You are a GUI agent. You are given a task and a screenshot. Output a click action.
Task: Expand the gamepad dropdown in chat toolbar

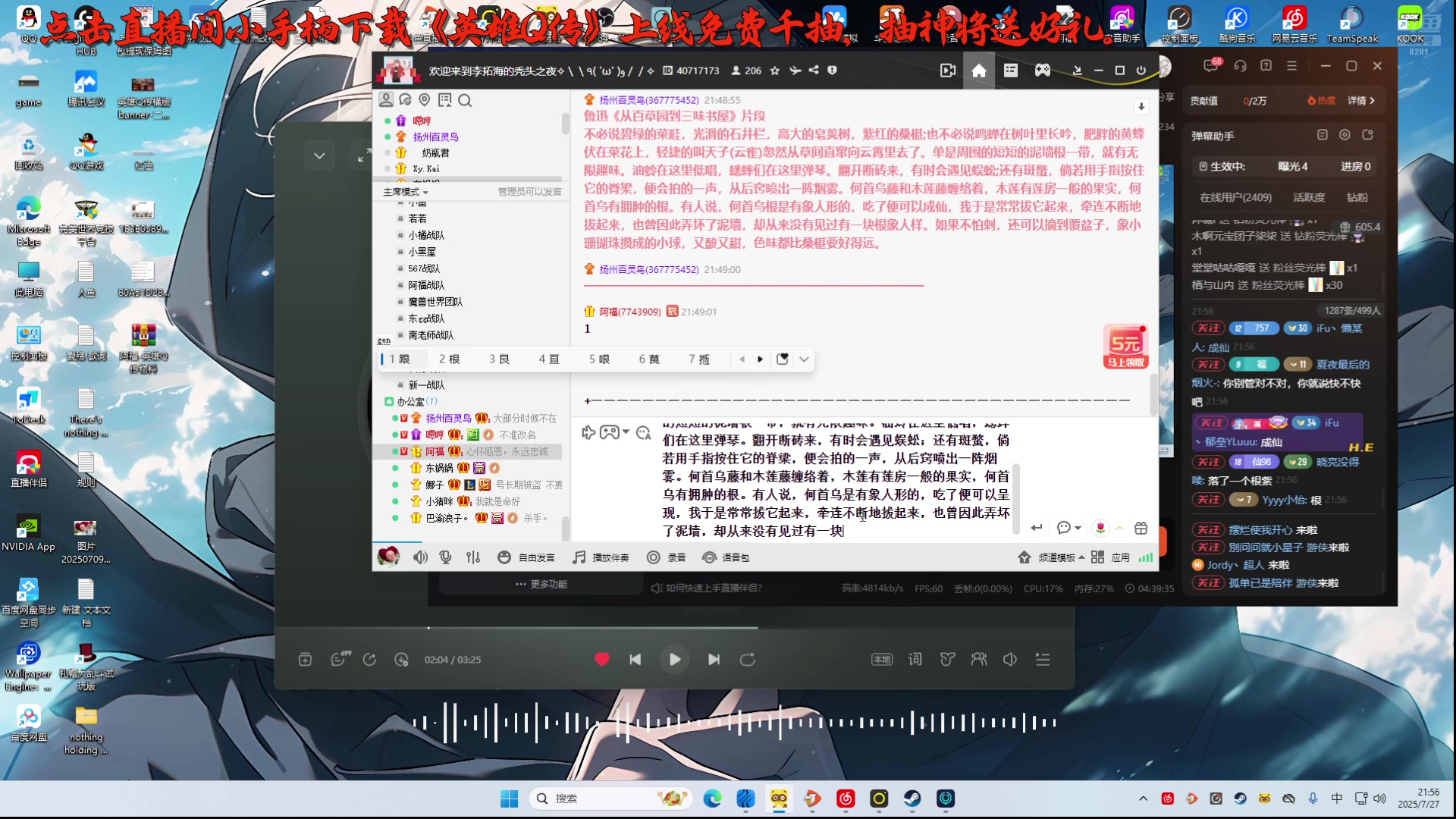pos(626,432)
